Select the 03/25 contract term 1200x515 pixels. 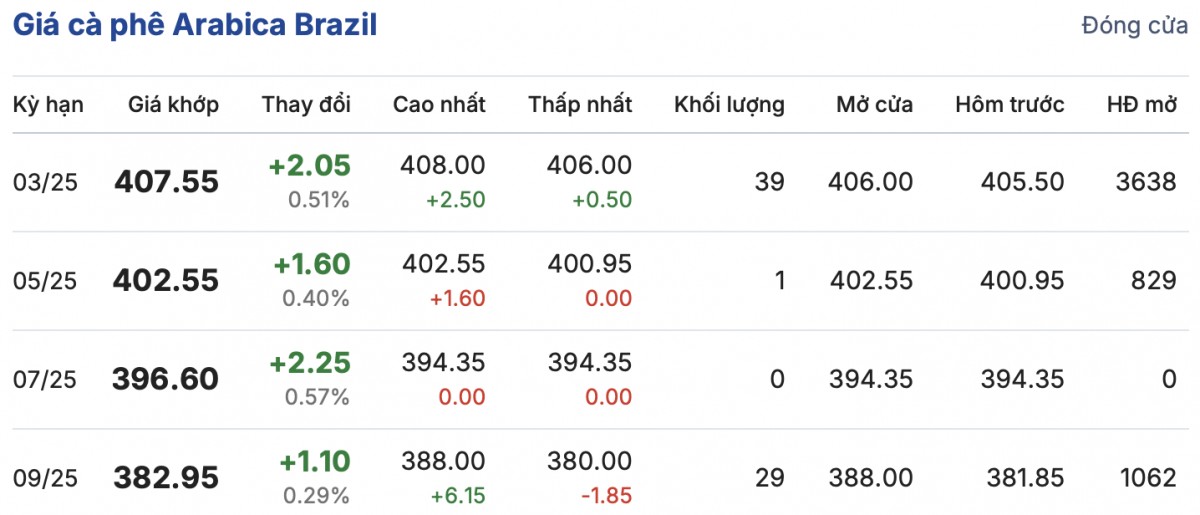pos(45,182)
